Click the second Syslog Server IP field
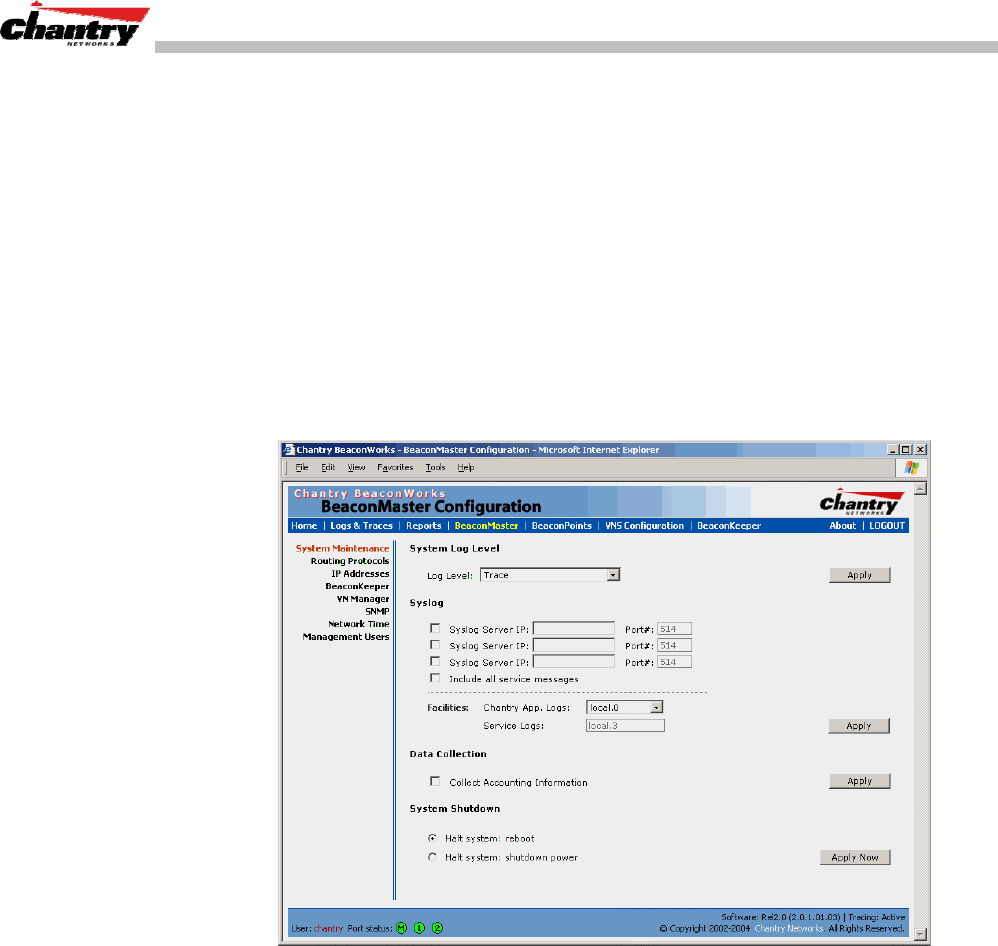998x946 pixels. coord(574,646)
